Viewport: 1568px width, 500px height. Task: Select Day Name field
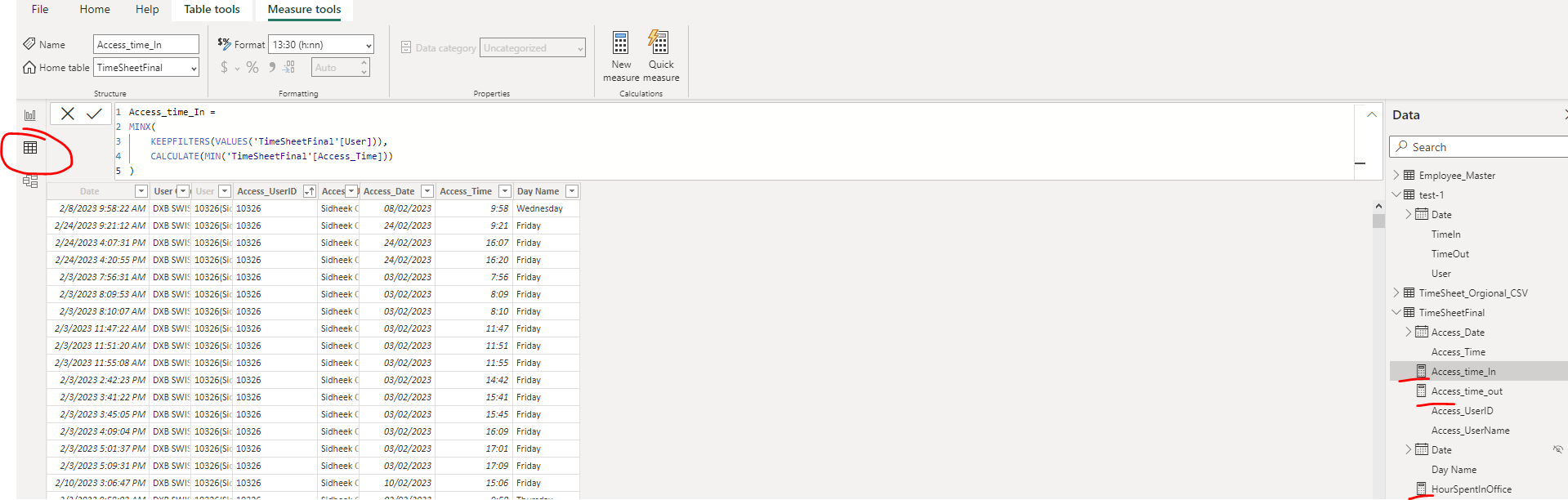(x=1454, y=470)
